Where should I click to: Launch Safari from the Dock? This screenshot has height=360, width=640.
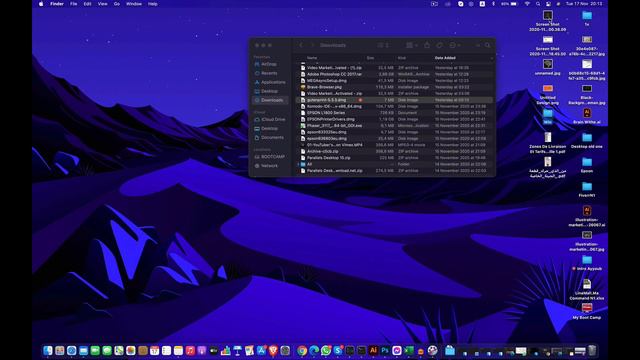tap(71, 350)
